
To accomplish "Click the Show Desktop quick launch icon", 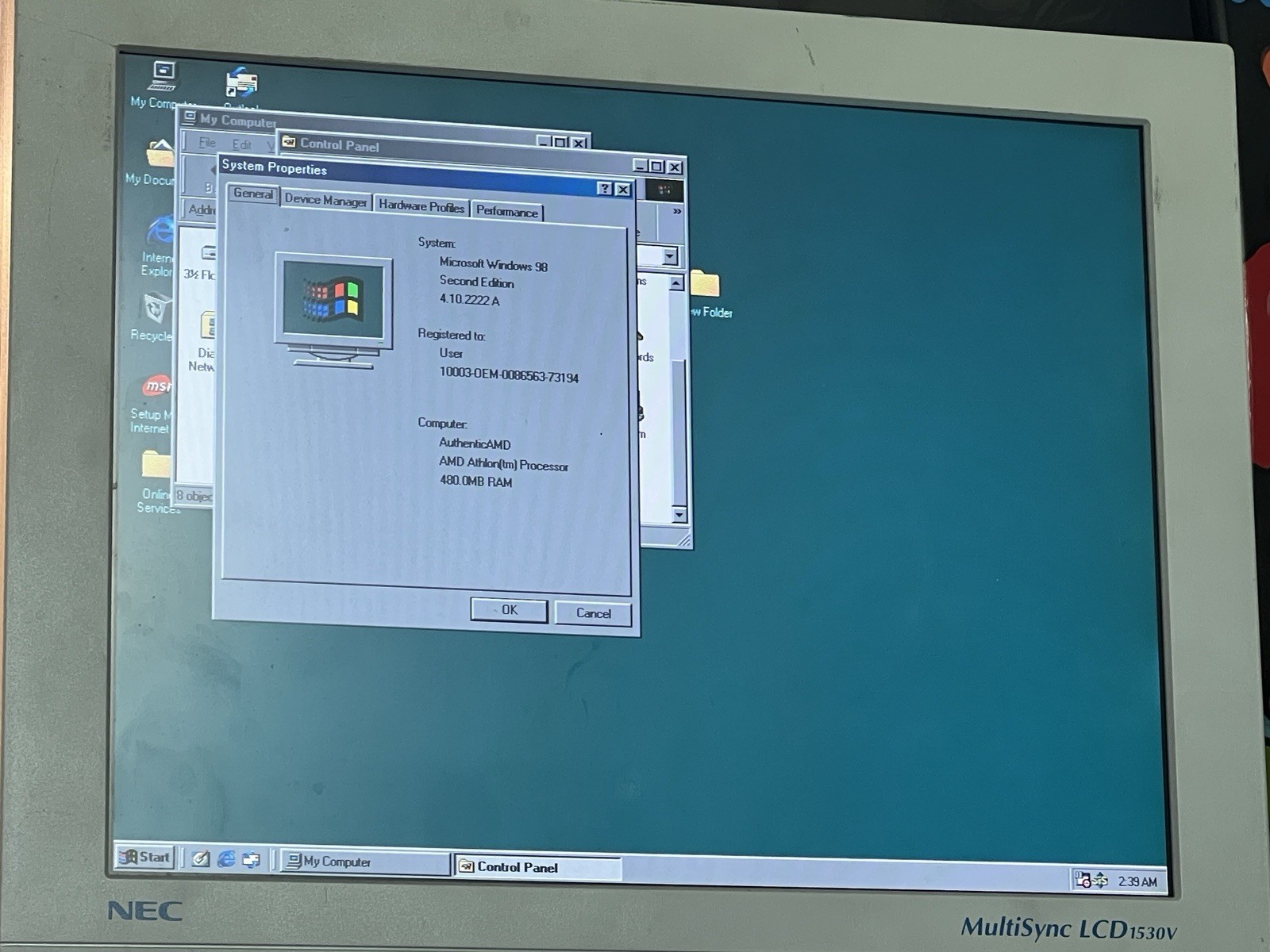I will pyautogui.click(x=201, y=858).
